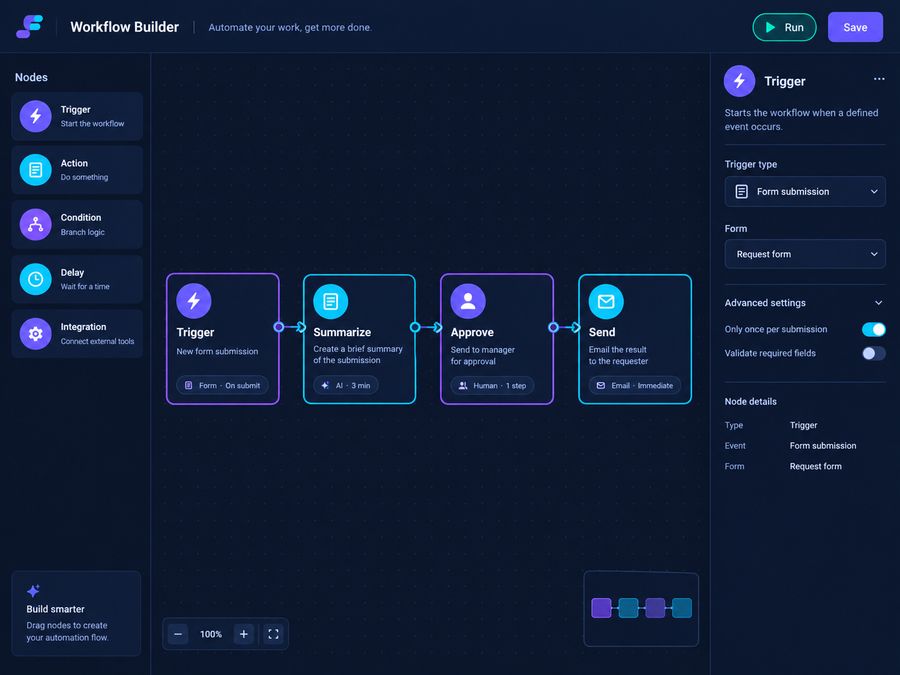
Task: Click the Action document icon in Nodes list
Action: click(x=36, y=170)
